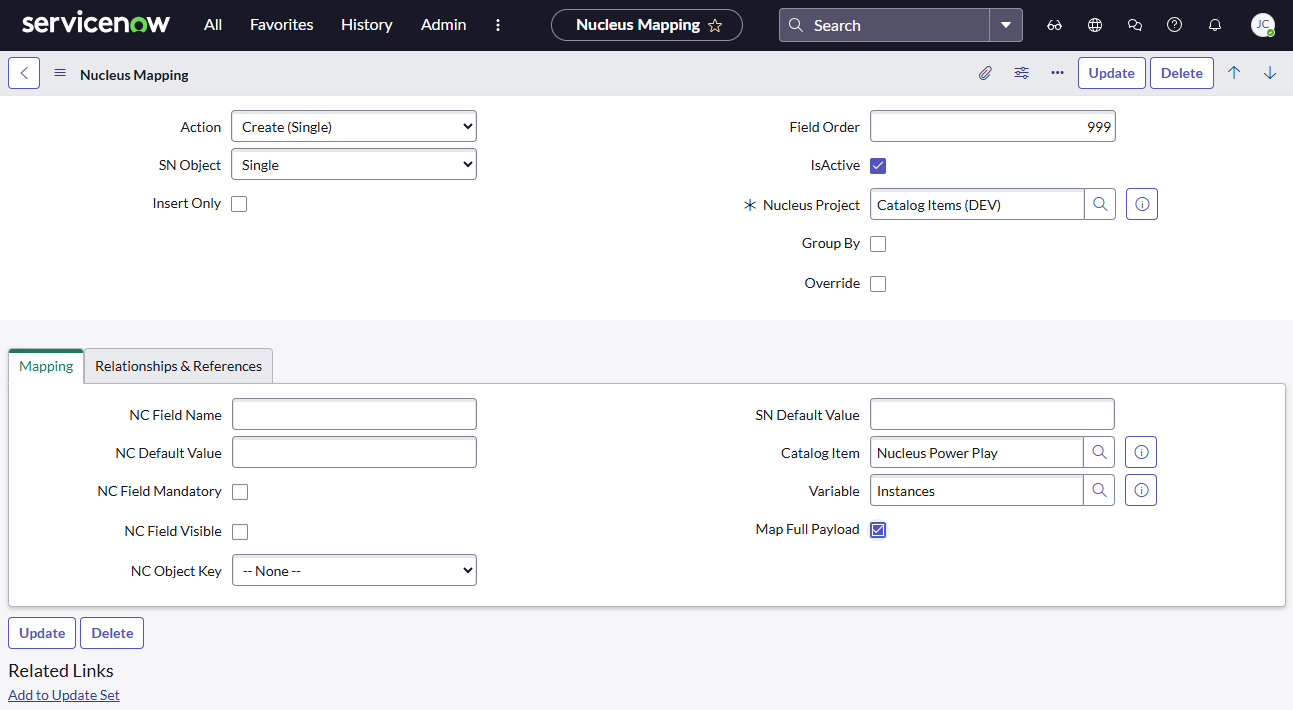Focus the NC Default Value input
1293x710 pixels.
pyautogui.click(x=354, y=453)
